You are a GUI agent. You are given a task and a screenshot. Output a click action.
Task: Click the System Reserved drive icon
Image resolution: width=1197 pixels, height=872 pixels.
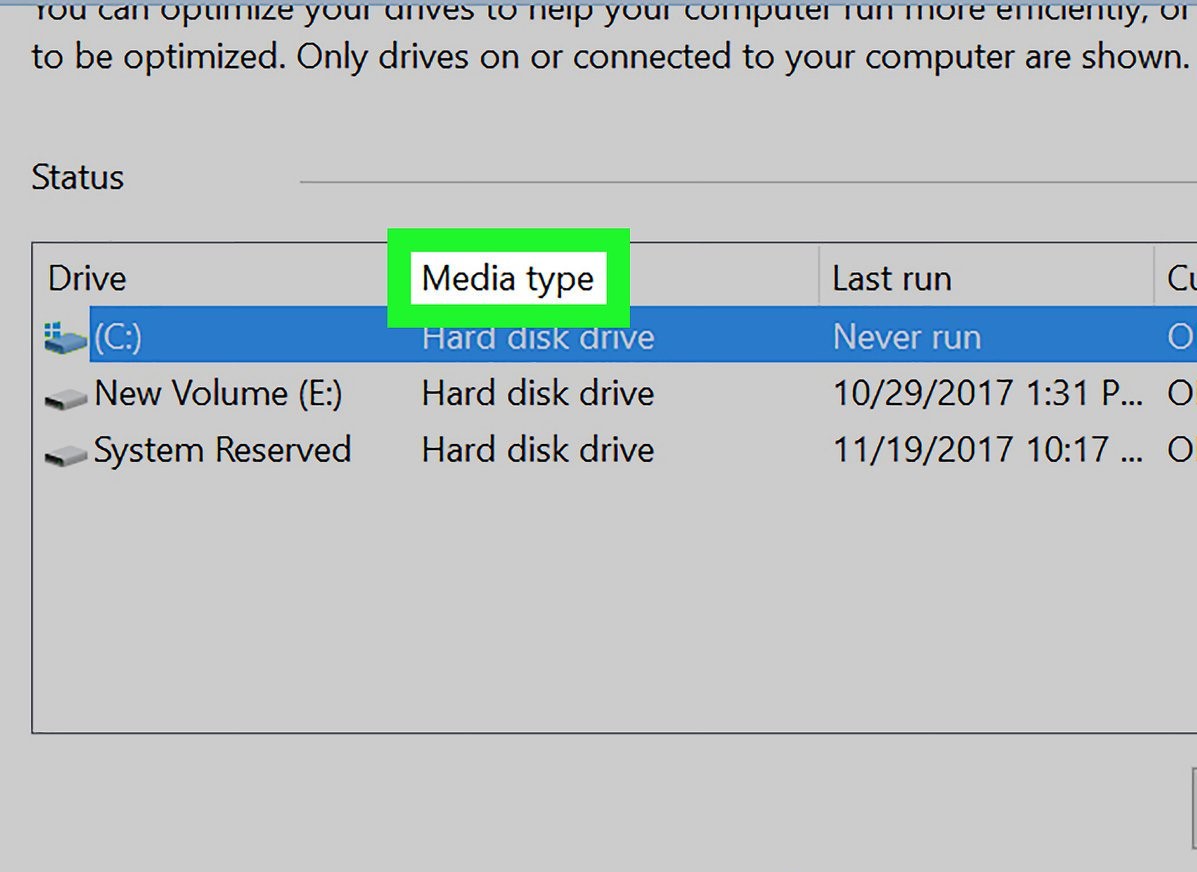66,455
